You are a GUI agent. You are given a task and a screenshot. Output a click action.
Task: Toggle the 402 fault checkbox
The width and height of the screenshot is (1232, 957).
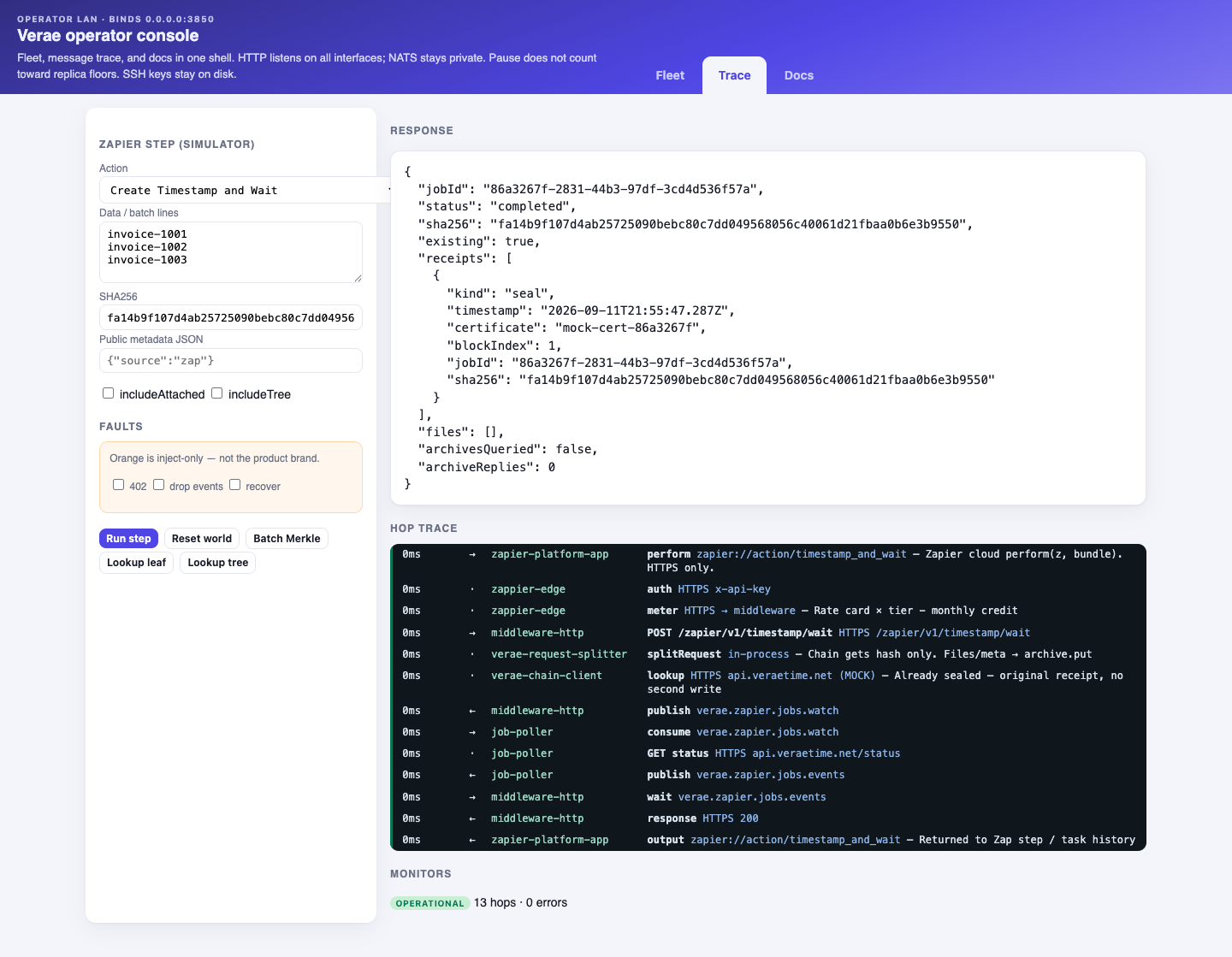point(119,485)
